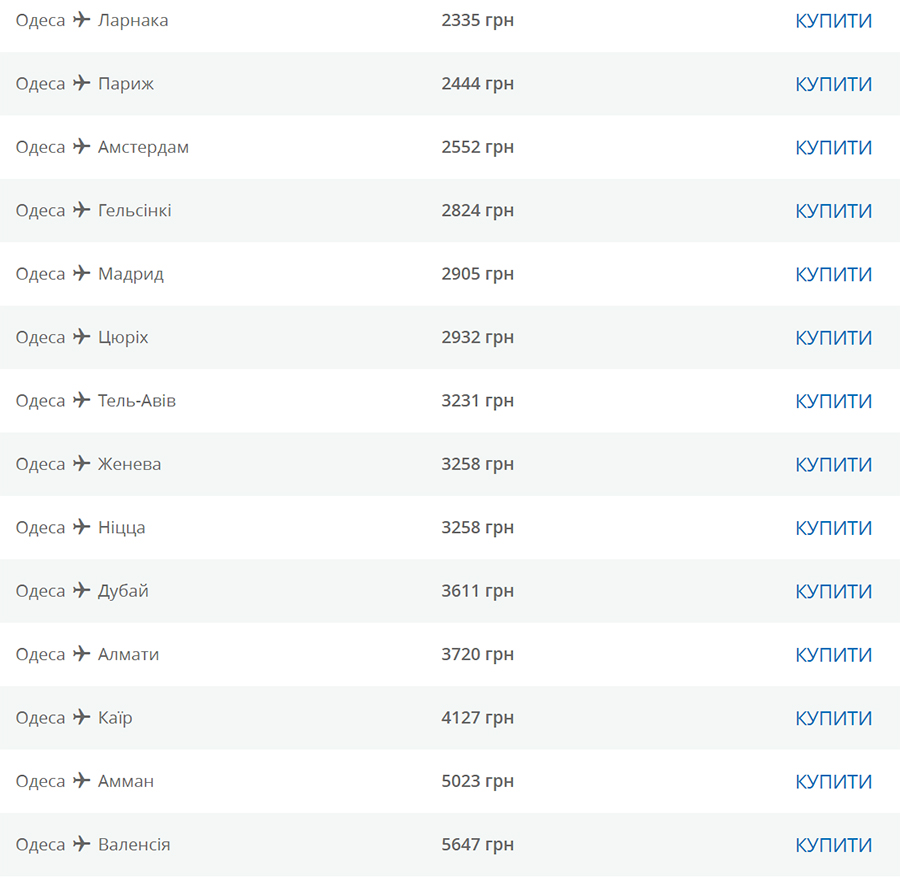Select the 2905 грн price for Мадрид

[x=478, y=274]
